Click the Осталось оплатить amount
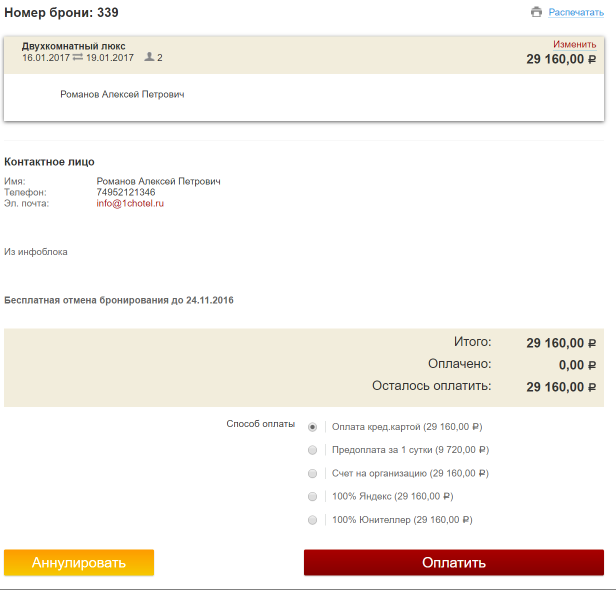Screen dimensions: 616x590 click(x=561, y=387)
